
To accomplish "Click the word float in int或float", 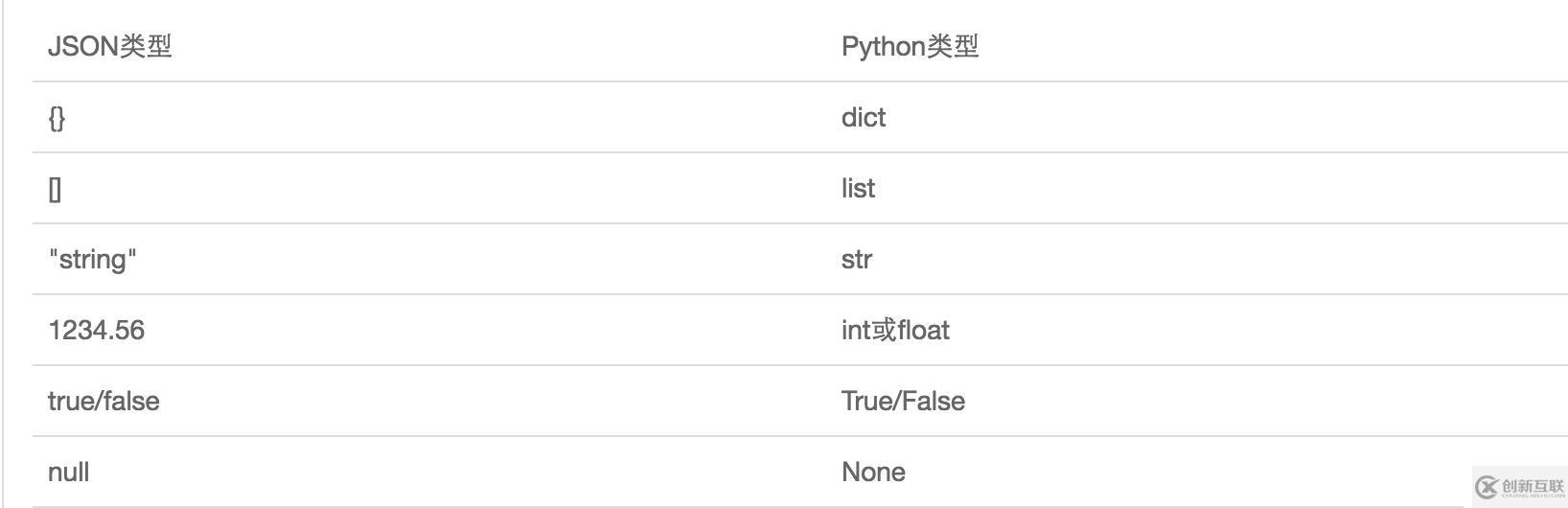I will [x=924, y=331].
